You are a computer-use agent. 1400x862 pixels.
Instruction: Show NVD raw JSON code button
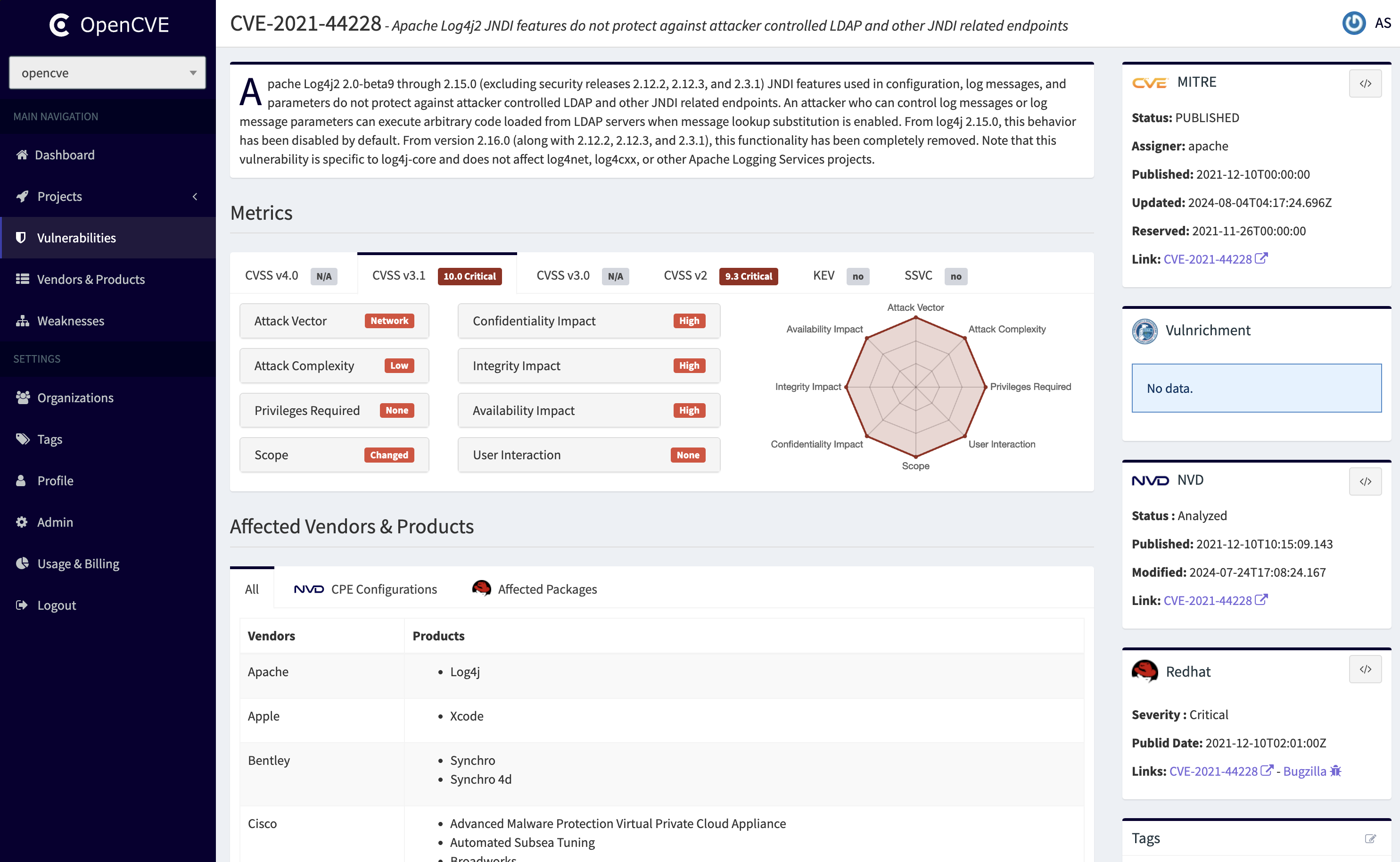click(x=1365, y=481)
